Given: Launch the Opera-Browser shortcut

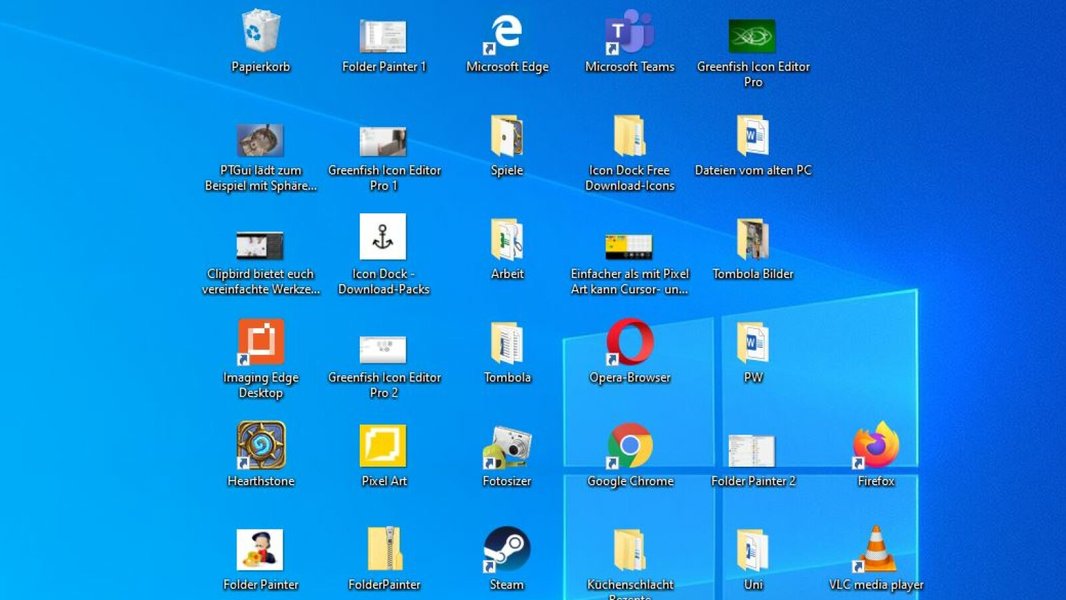Looking at the screenshot, I should [630, 342].
